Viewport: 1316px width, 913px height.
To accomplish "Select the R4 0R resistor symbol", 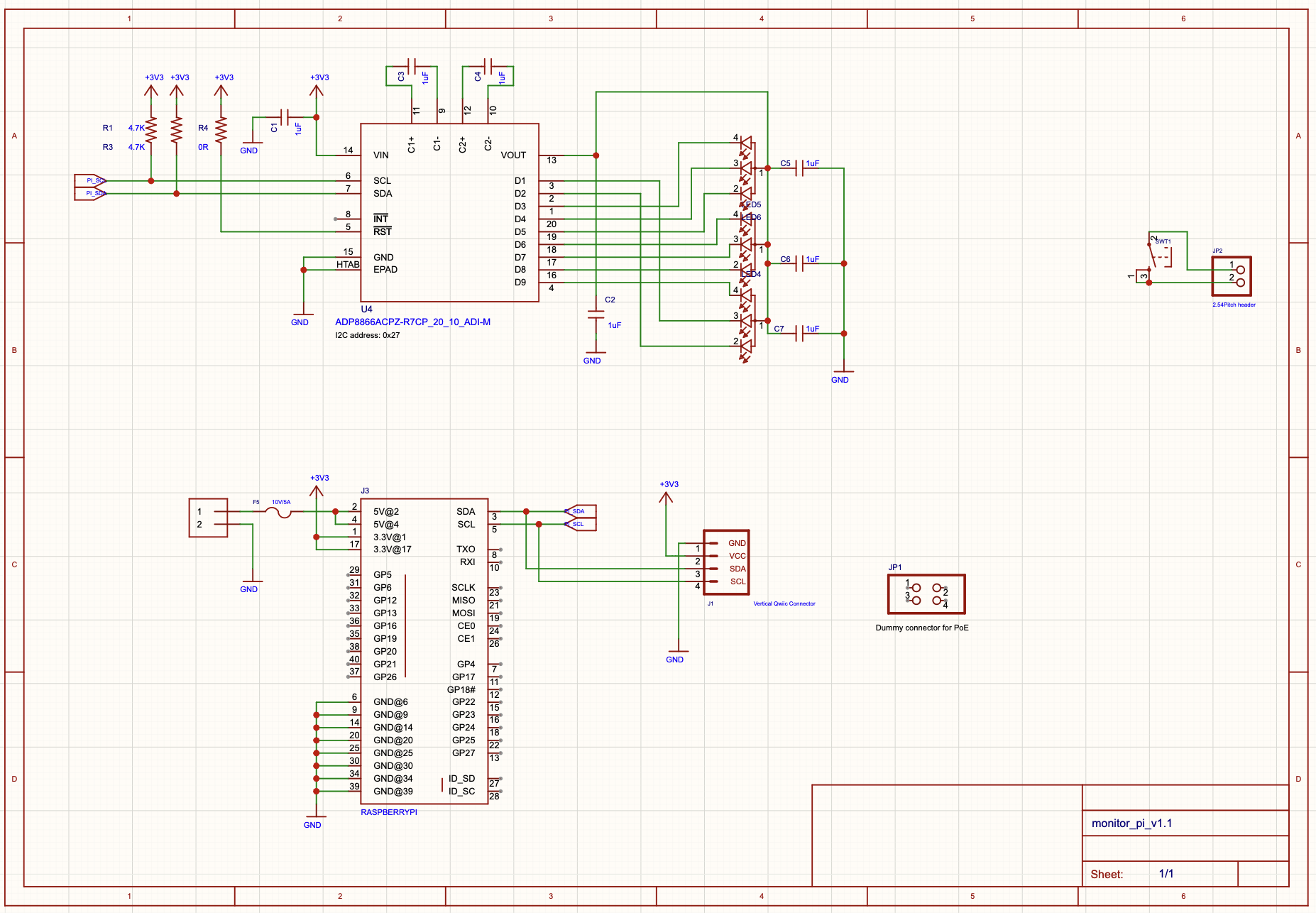I will (x=221, y=130).
